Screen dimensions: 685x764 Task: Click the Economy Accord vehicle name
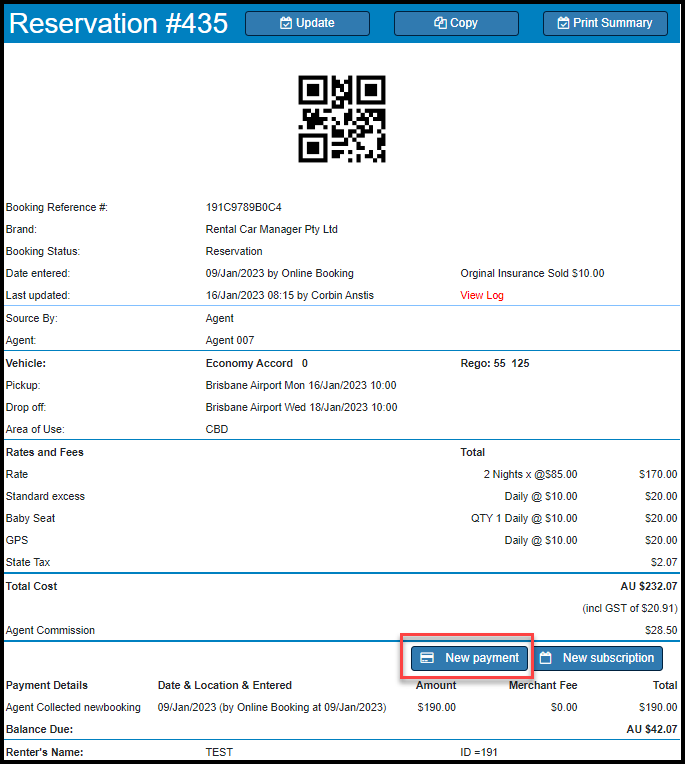click(249, 363)
